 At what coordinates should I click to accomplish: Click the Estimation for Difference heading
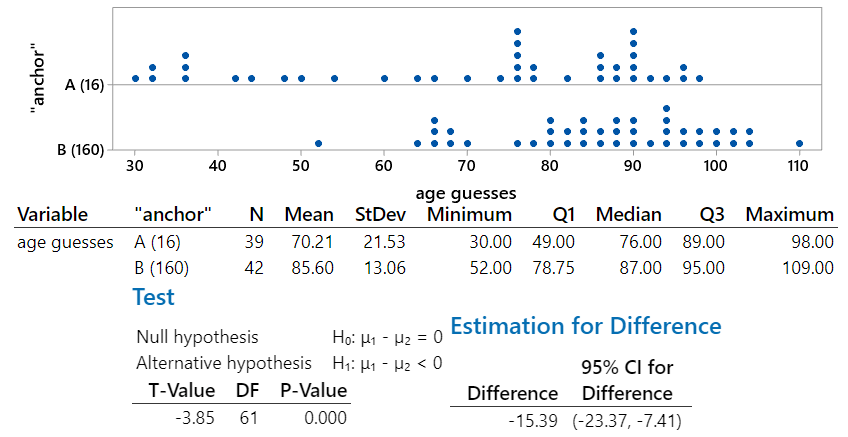click(586, 325)
